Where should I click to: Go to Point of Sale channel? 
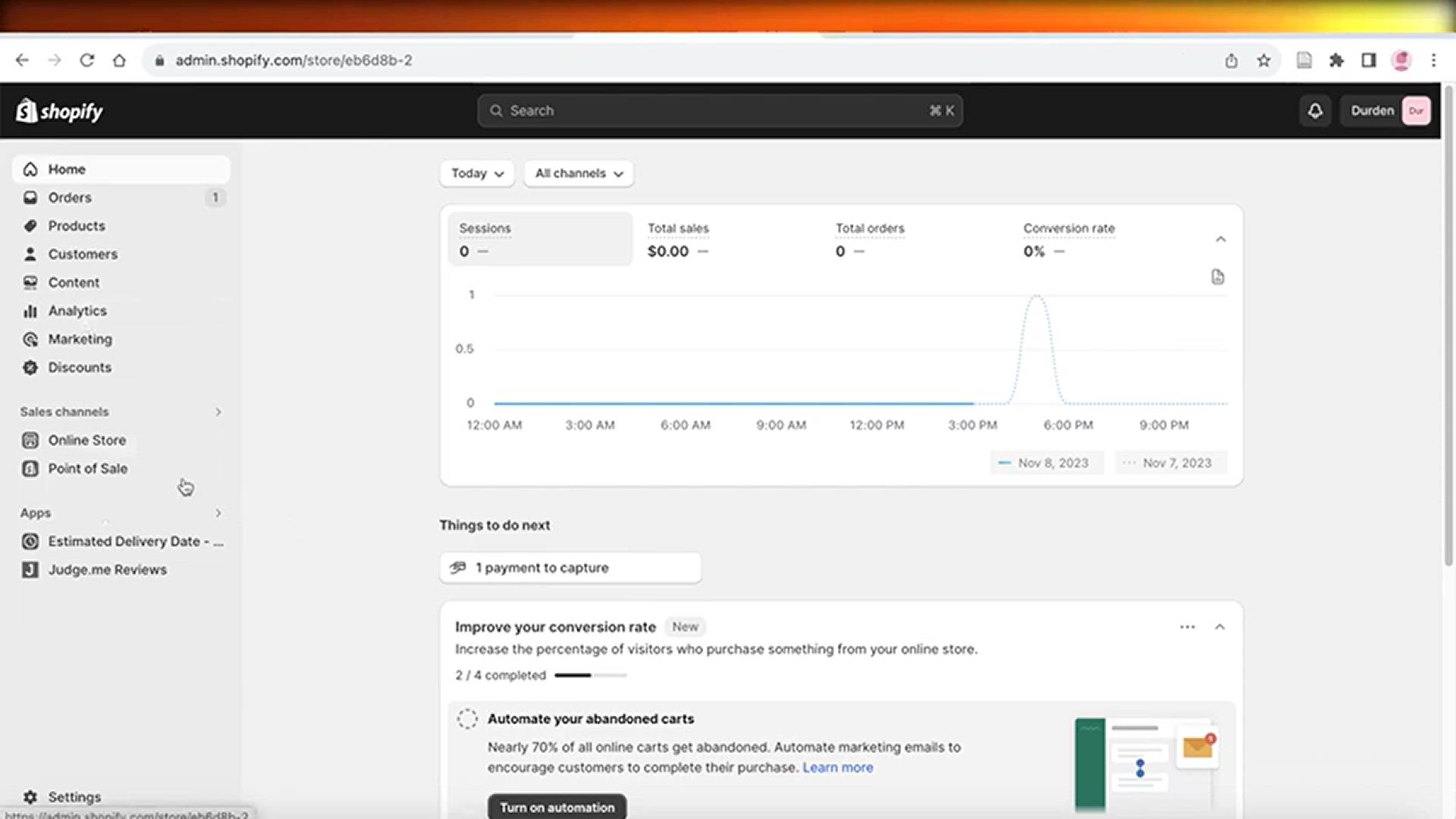point(87,469)
